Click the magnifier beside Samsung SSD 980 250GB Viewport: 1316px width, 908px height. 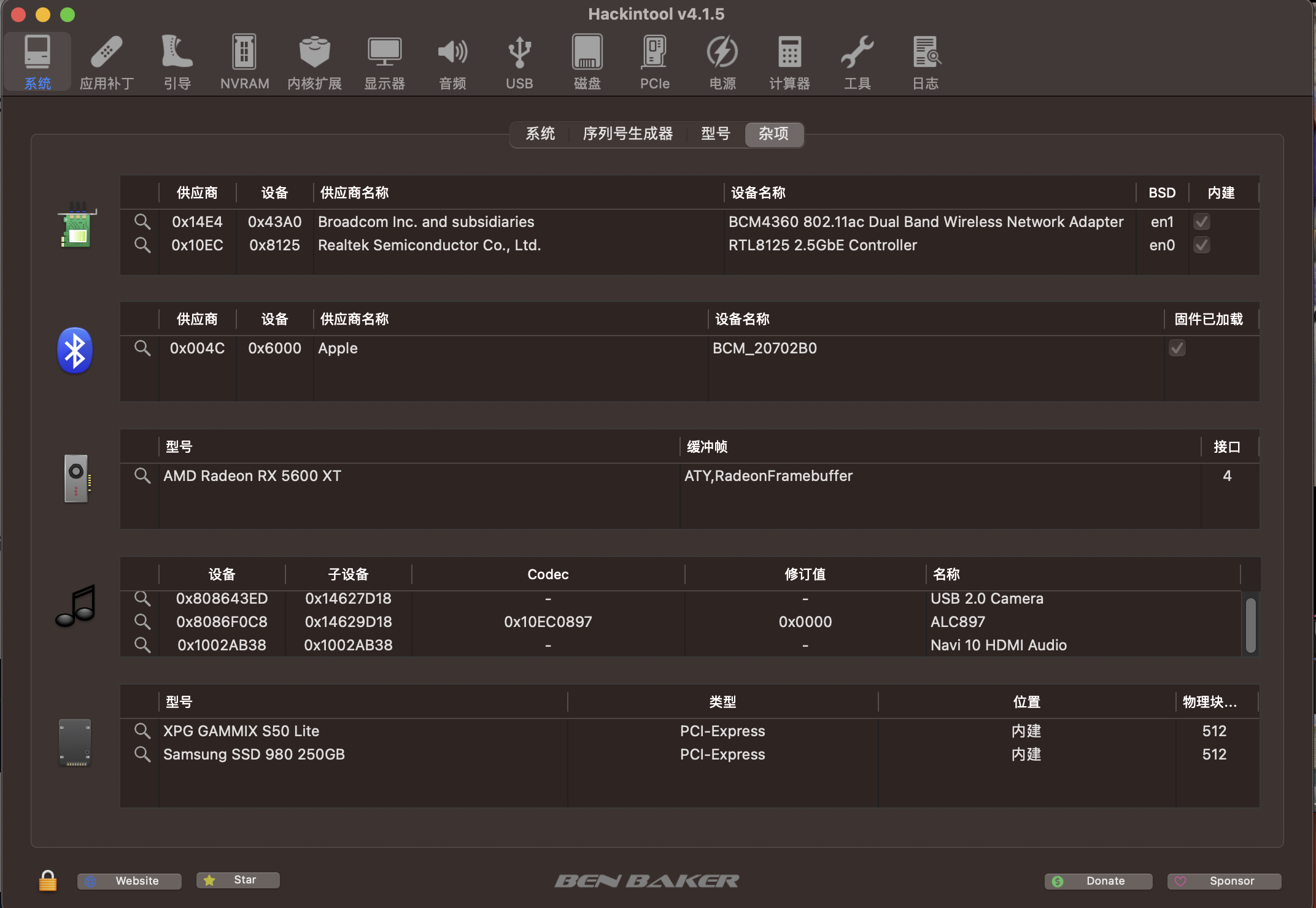pos(142,754)
